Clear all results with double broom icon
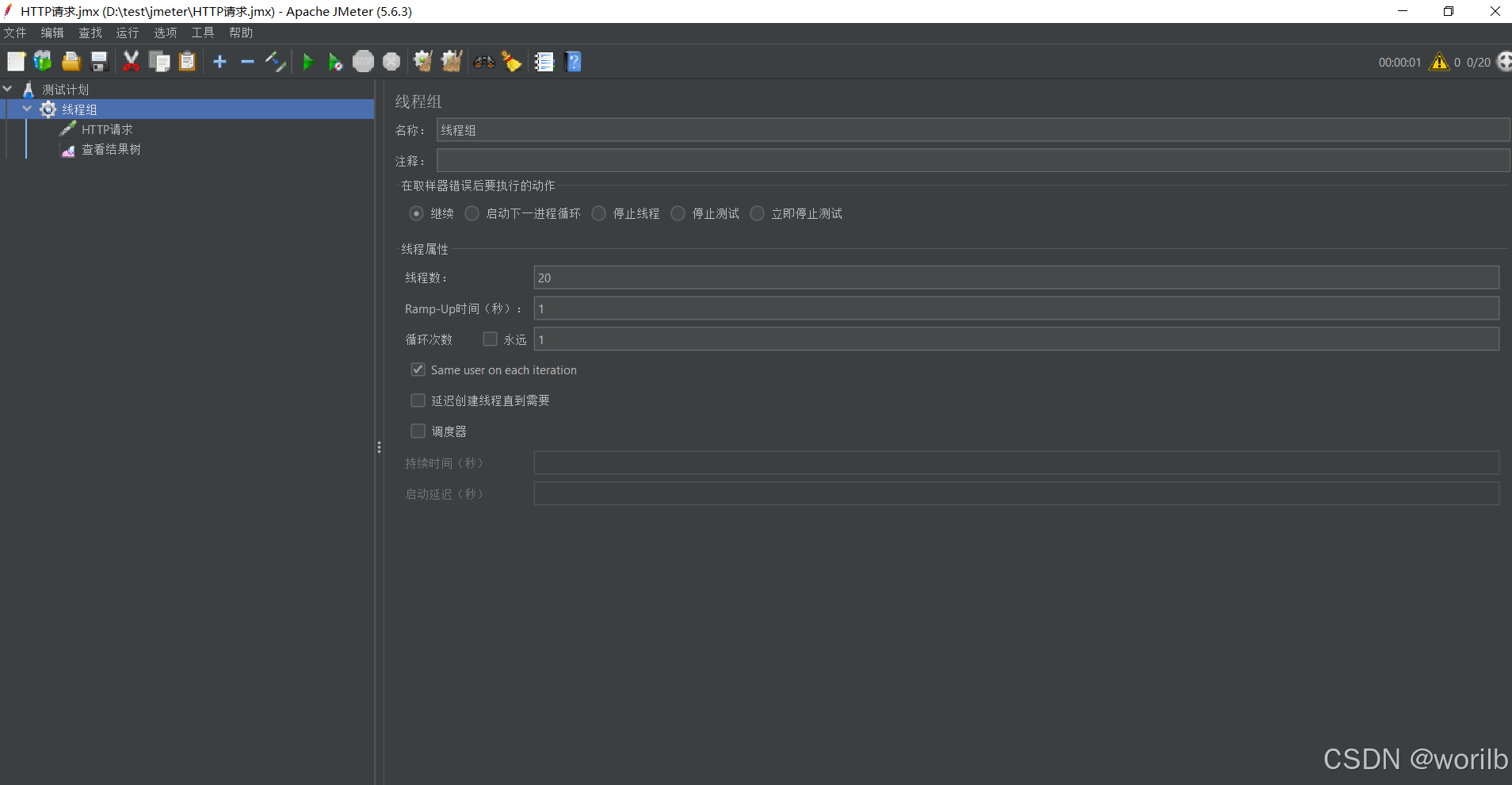 [x=452, y=62]
